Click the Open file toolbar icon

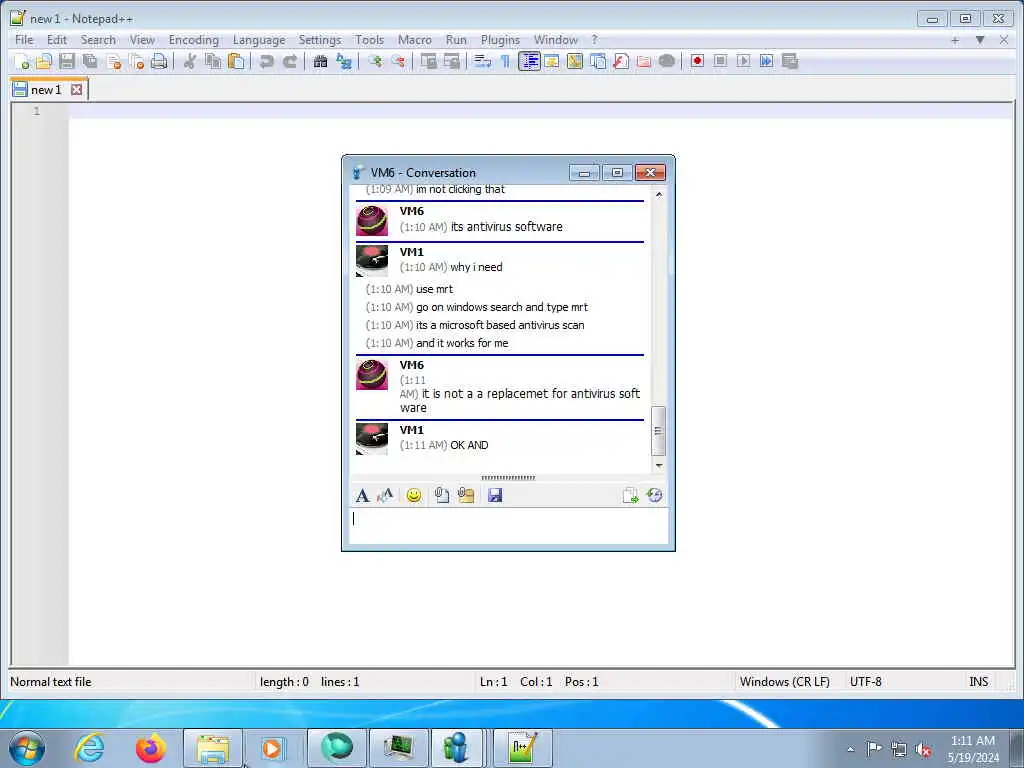(x=44, y=61)
